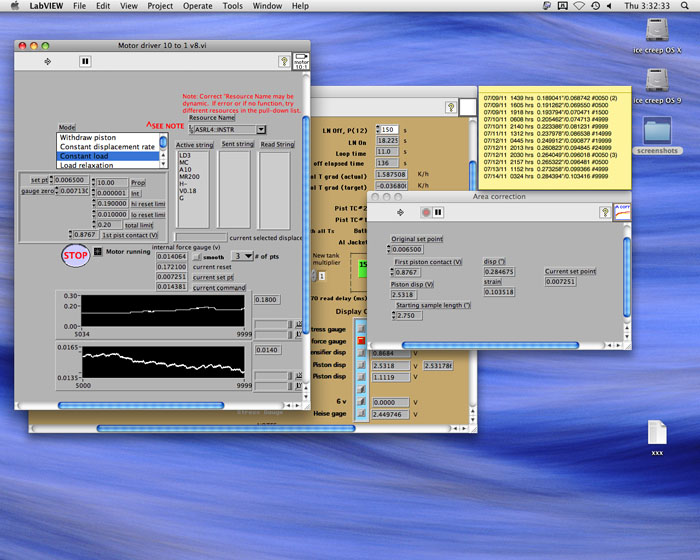Pause the Motor driver VI
The height and width of the screenshot is (560, 700).
click(x=85, y=61)
